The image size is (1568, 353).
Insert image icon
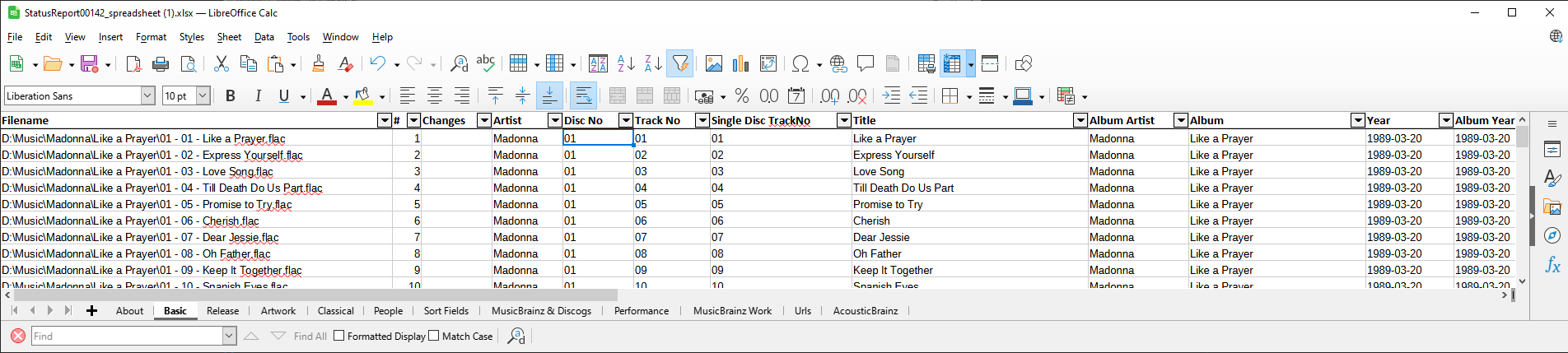click(x=714, y=63)
